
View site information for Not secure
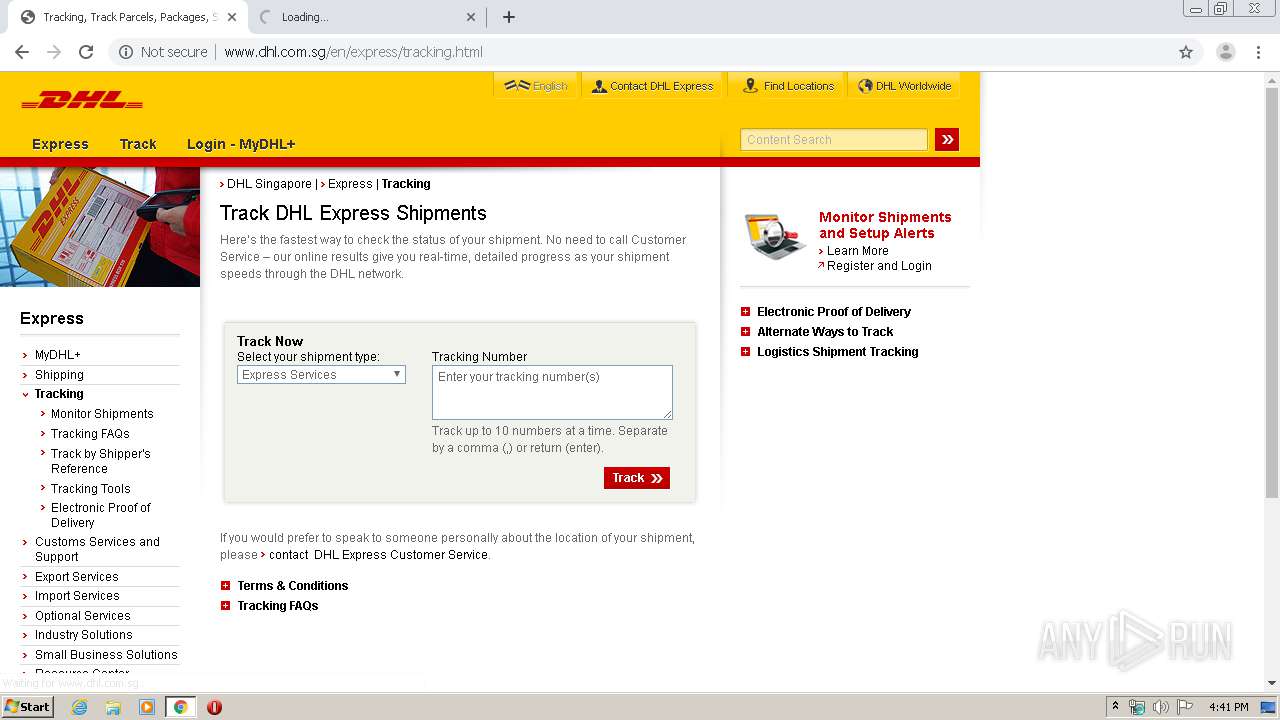coord(163,52)
